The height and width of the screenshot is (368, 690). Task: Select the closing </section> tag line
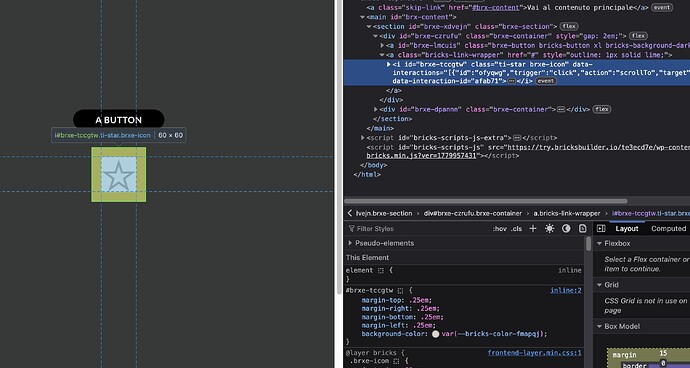click(393, 119)
